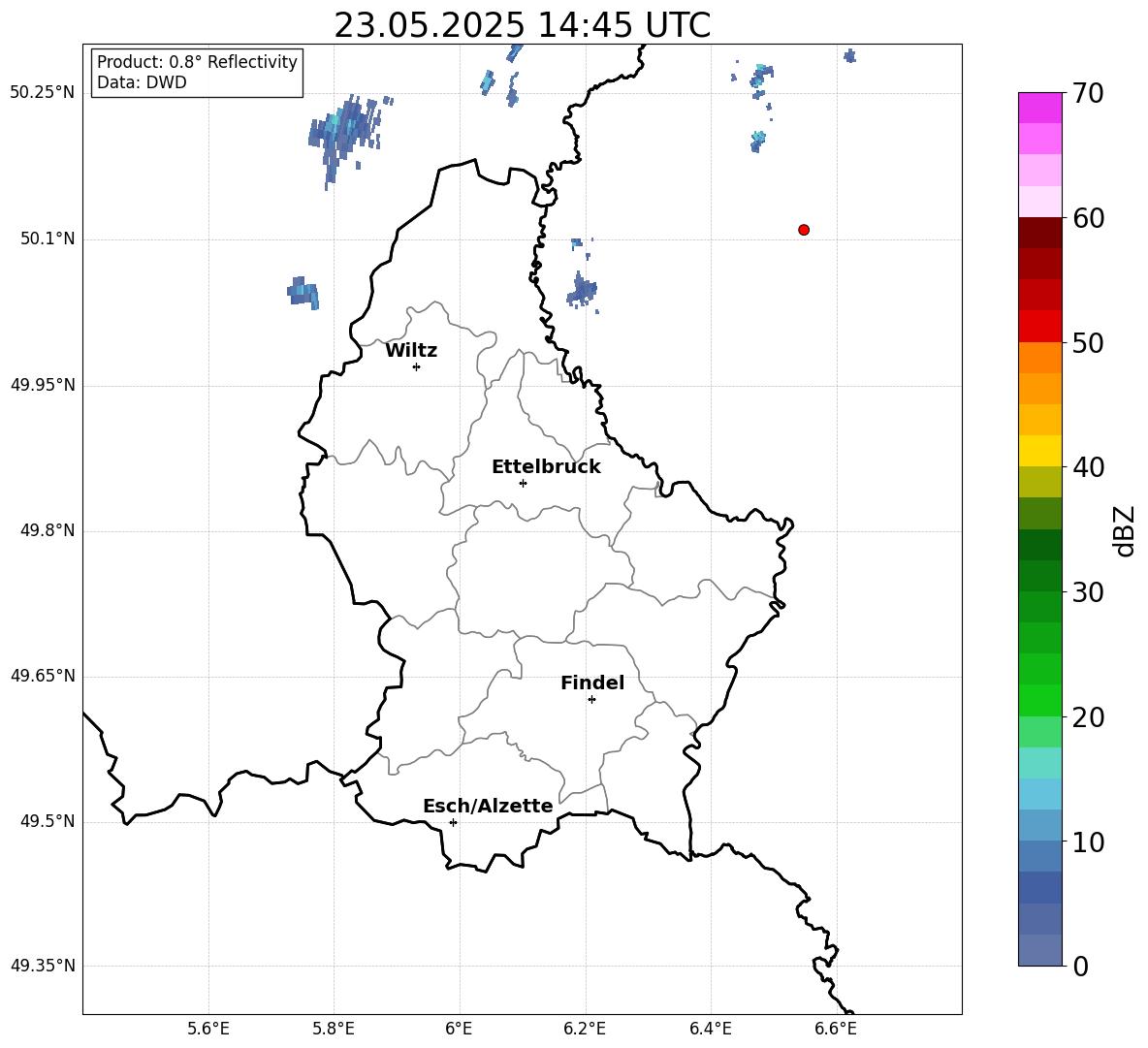
Task: Click the colorbar value 30
Action: click(1088, 592)
